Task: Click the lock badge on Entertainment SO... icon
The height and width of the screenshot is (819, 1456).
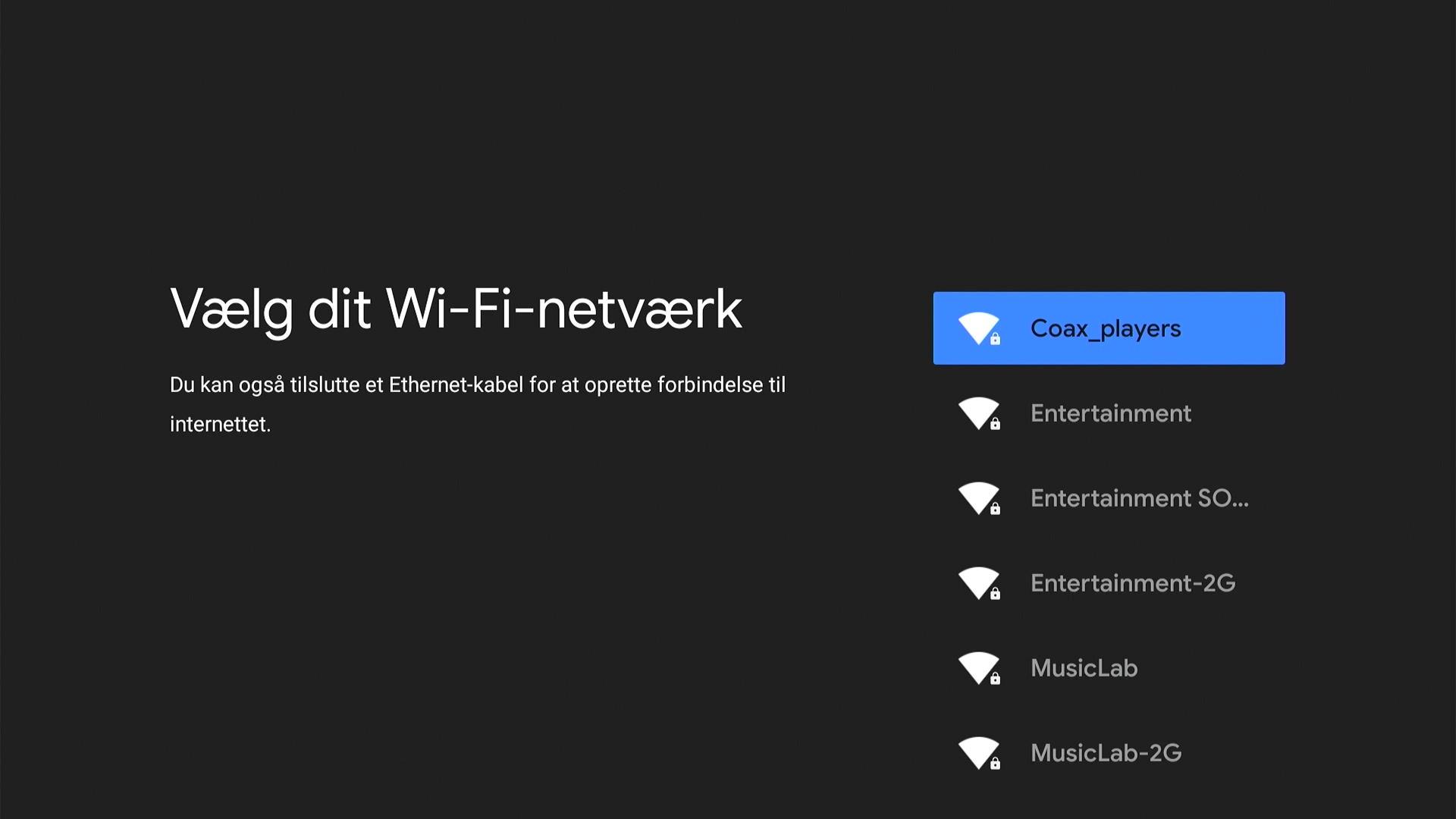Action: tap(995, 510)
